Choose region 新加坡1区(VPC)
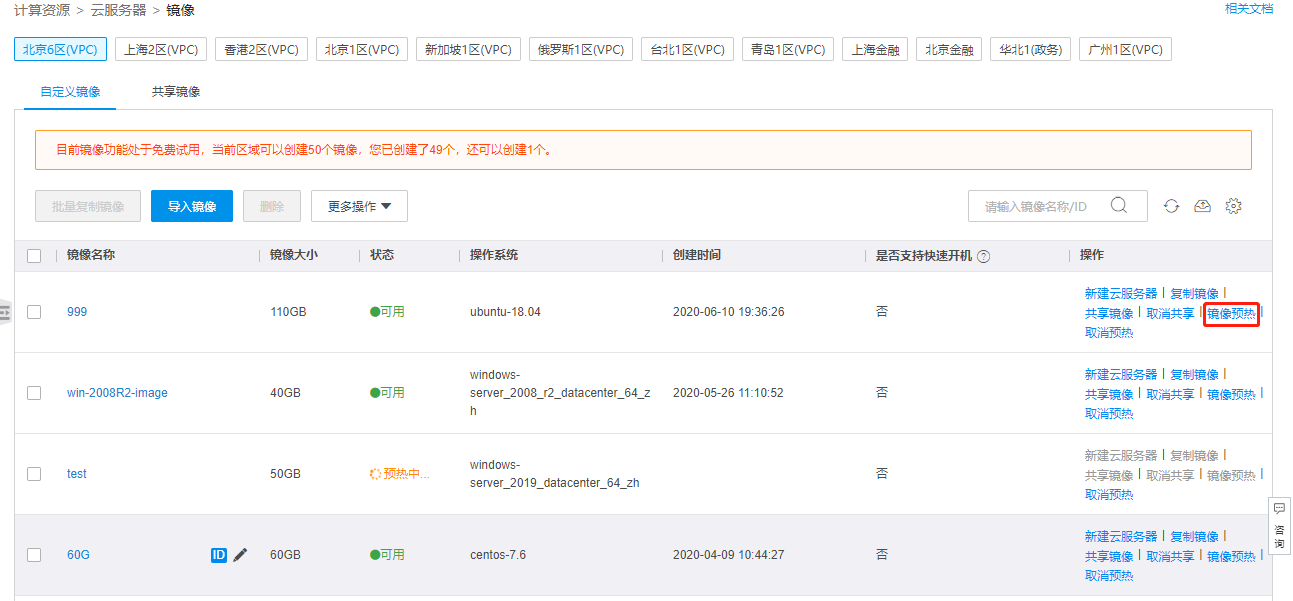Image resolution: width=1293 pixels, height=601 pixels. point(468,49)
